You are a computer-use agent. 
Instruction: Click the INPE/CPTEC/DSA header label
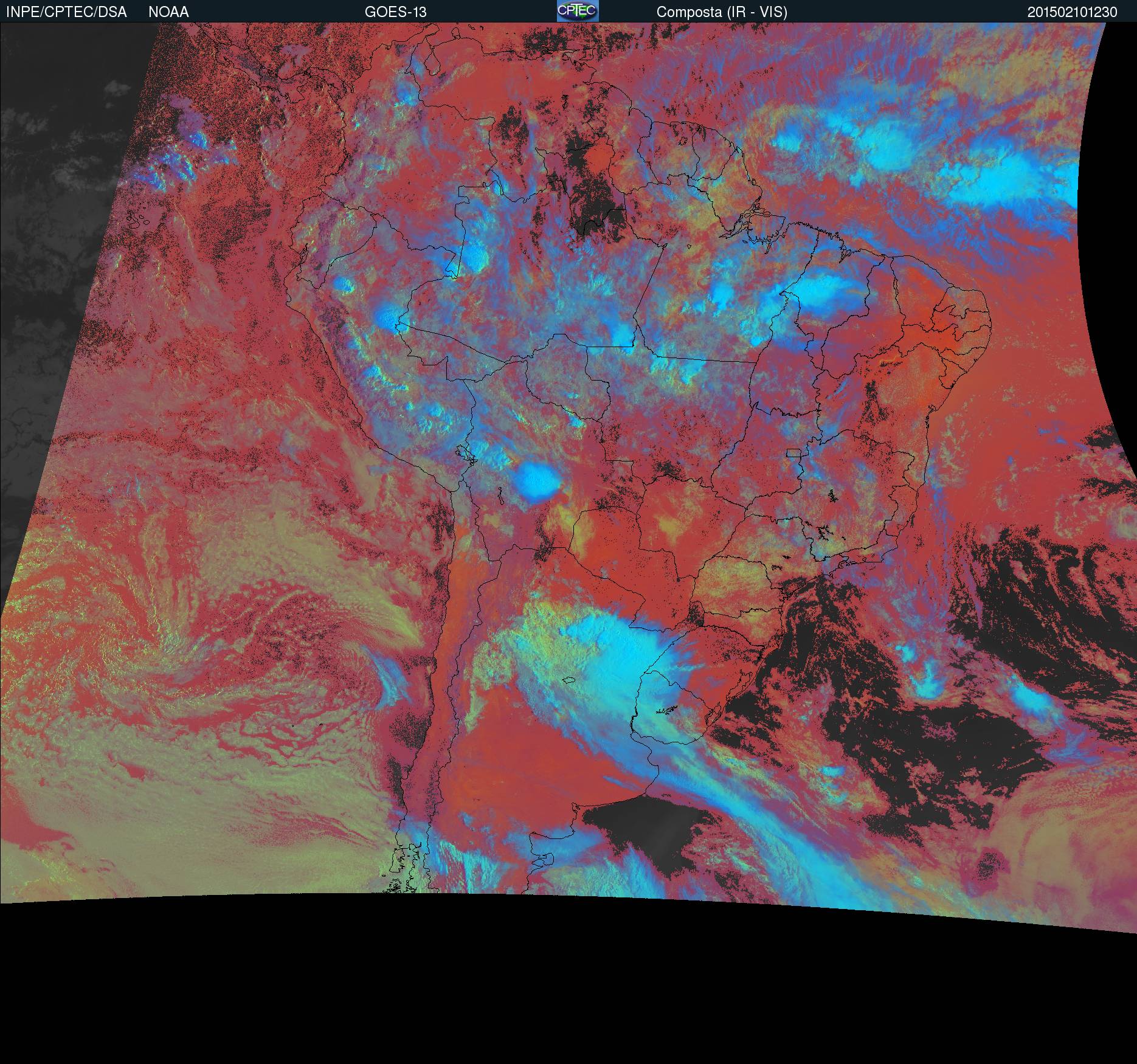coord(66,12)
